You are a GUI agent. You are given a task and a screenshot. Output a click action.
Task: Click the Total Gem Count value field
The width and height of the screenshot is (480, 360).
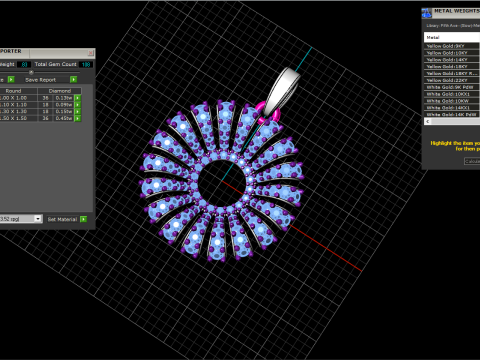pyautogui.click(x=86, y=64)
